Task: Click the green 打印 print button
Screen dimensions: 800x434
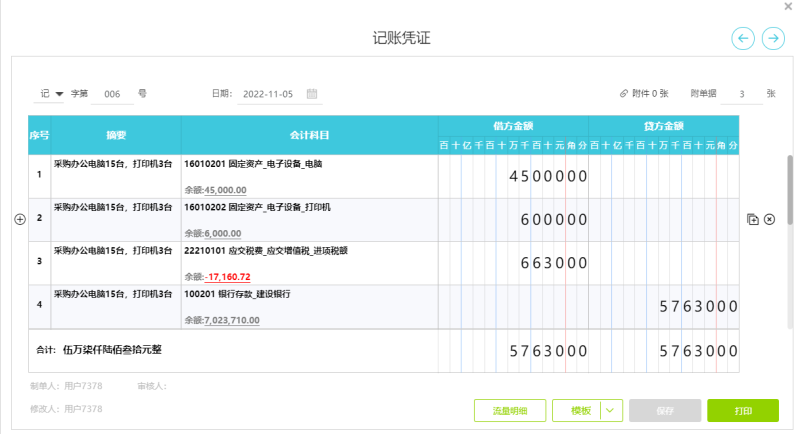Action: pyautogui.click(x=742, y=411)
